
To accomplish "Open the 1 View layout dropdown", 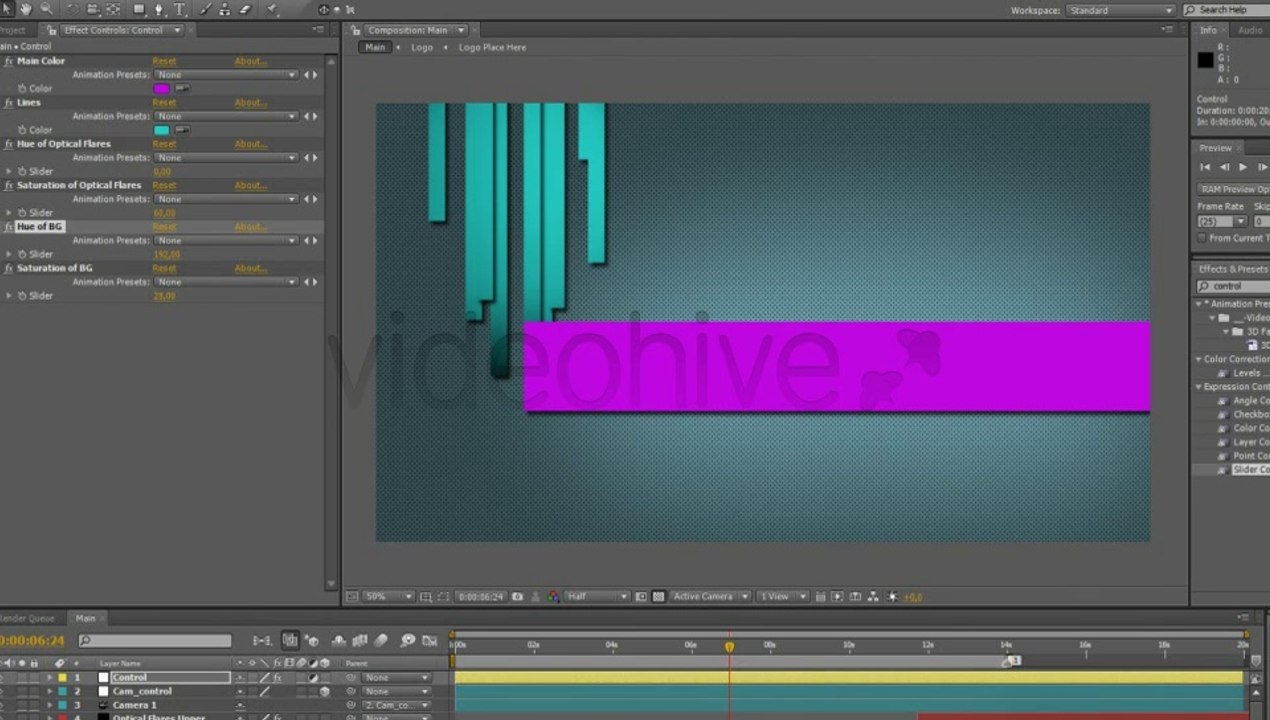I will tap(781, 596).
